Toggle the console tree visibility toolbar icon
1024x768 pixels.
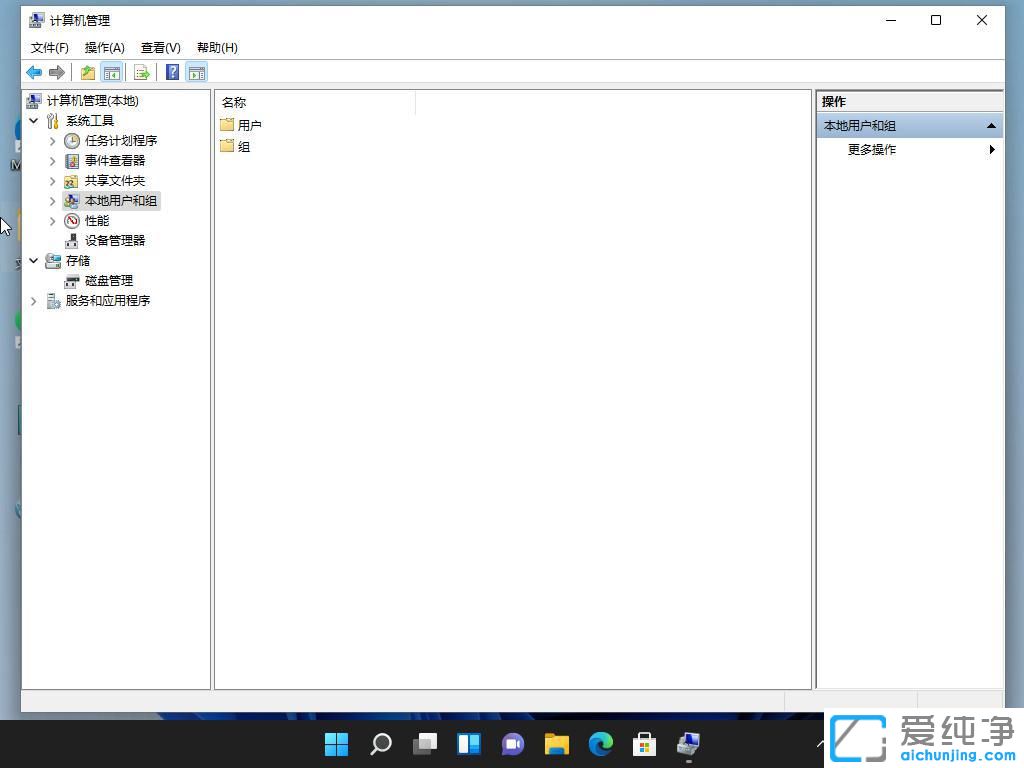point(112,71)
